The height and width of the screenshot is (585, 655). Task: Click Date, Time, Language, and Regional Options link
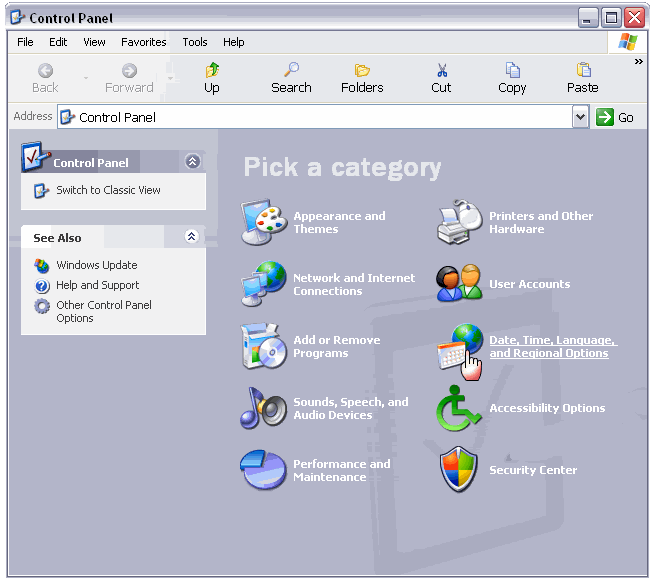(x=553, y=347)
